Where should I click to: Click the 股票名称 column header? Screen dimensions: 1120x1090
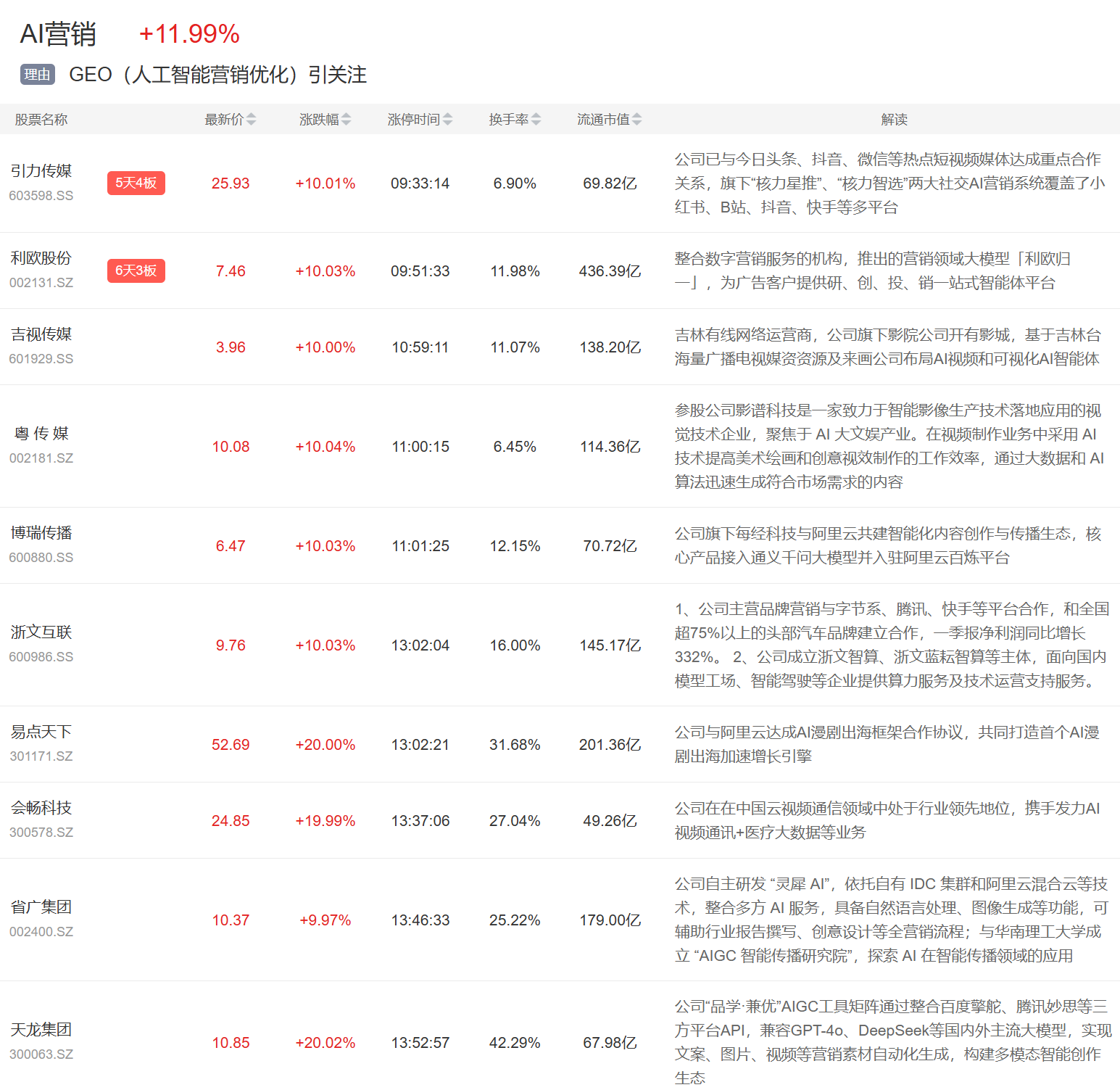coord(41,120)
